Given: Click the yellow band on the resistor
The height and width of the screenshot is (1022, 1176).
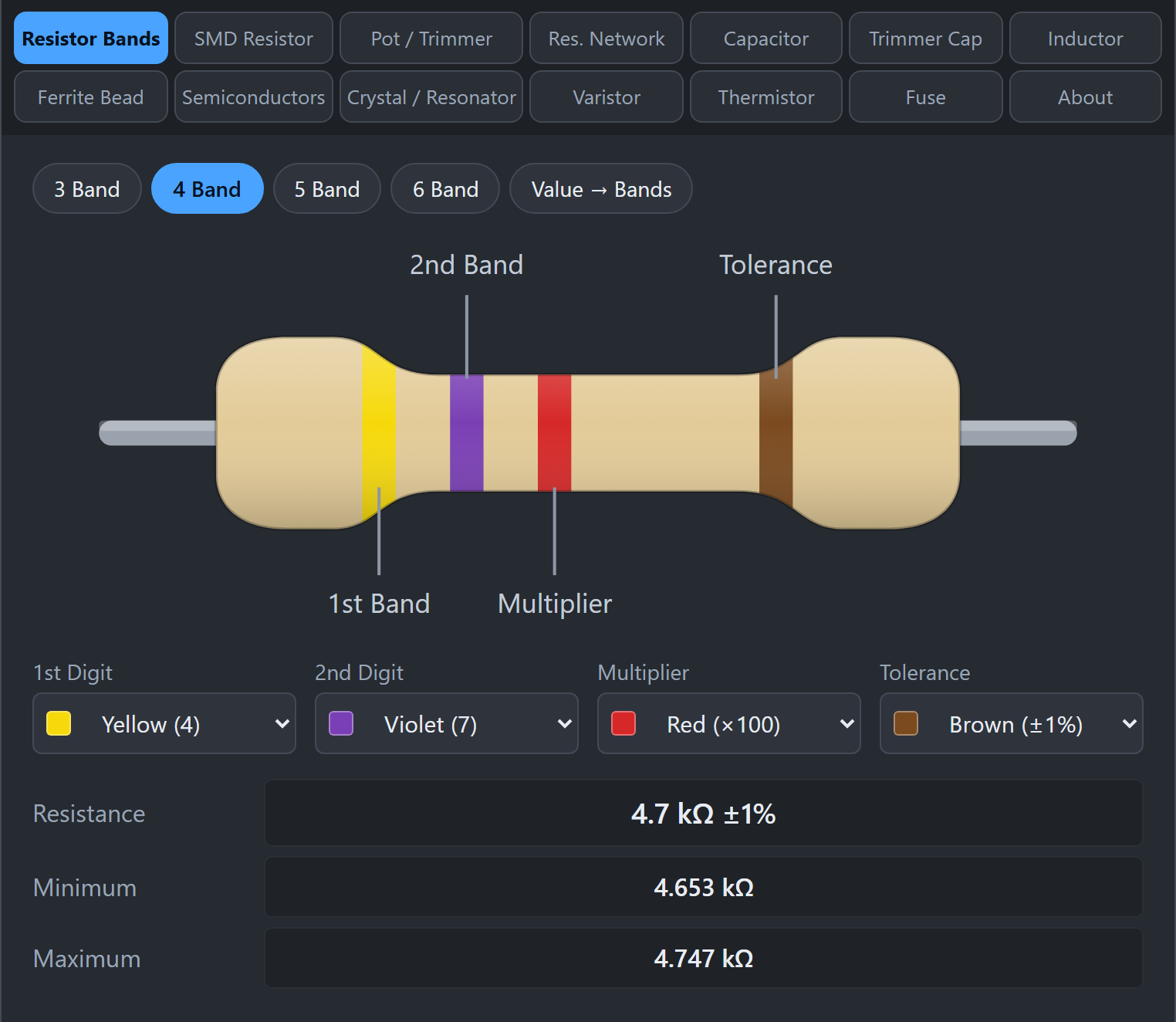Looking at the screenshot, I should click(379, 433).
